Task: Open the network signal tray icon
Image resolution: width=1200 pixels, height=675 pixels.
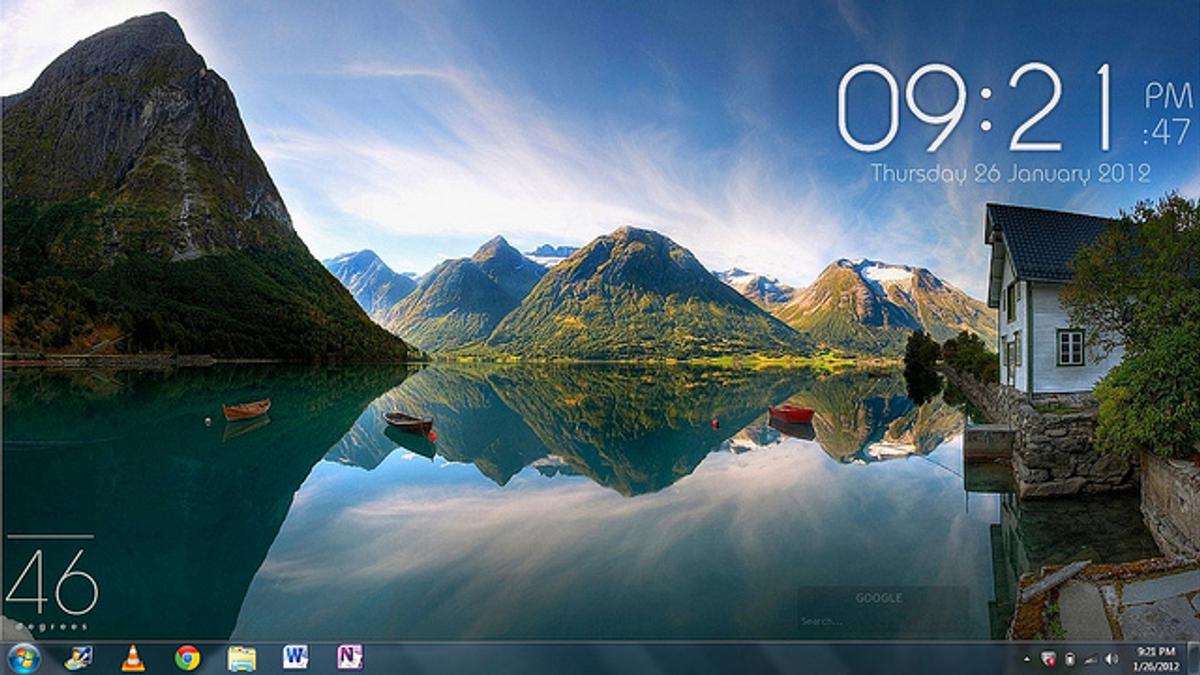Action: 1090,659
